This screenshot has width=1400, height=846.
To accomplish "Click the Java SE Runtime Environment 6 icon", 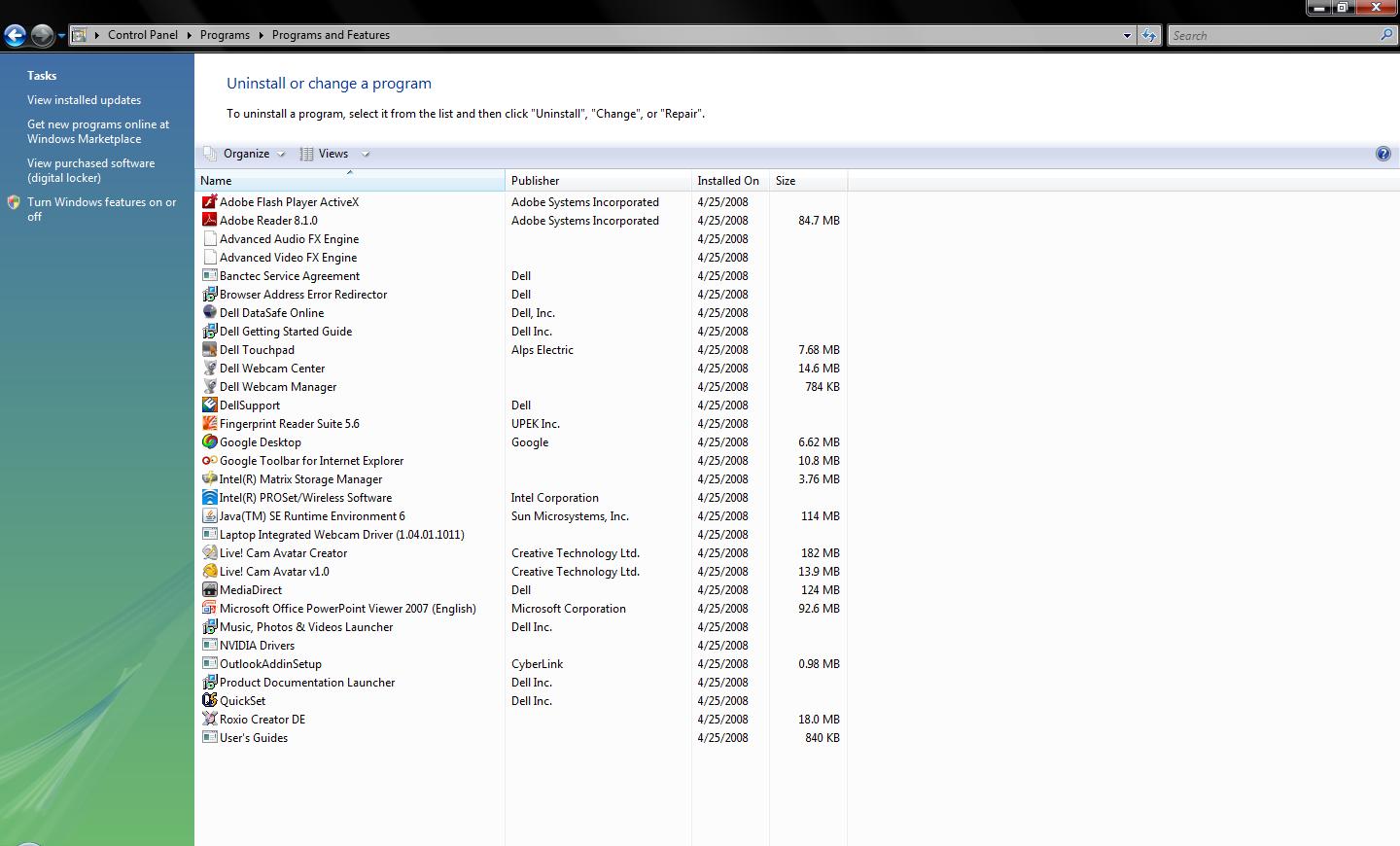I will click(209, 515).
